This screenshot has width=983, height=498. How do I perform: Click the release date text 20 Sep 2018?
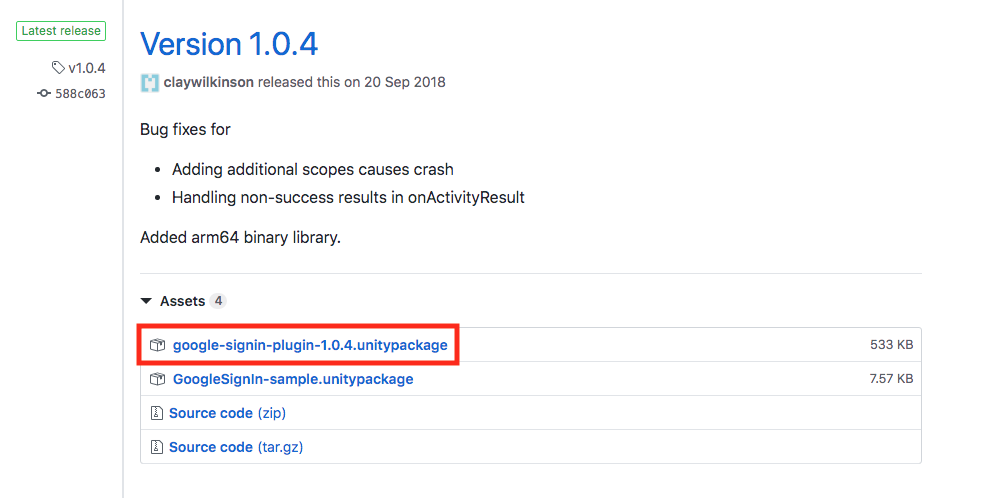click(x=405, y=82)
